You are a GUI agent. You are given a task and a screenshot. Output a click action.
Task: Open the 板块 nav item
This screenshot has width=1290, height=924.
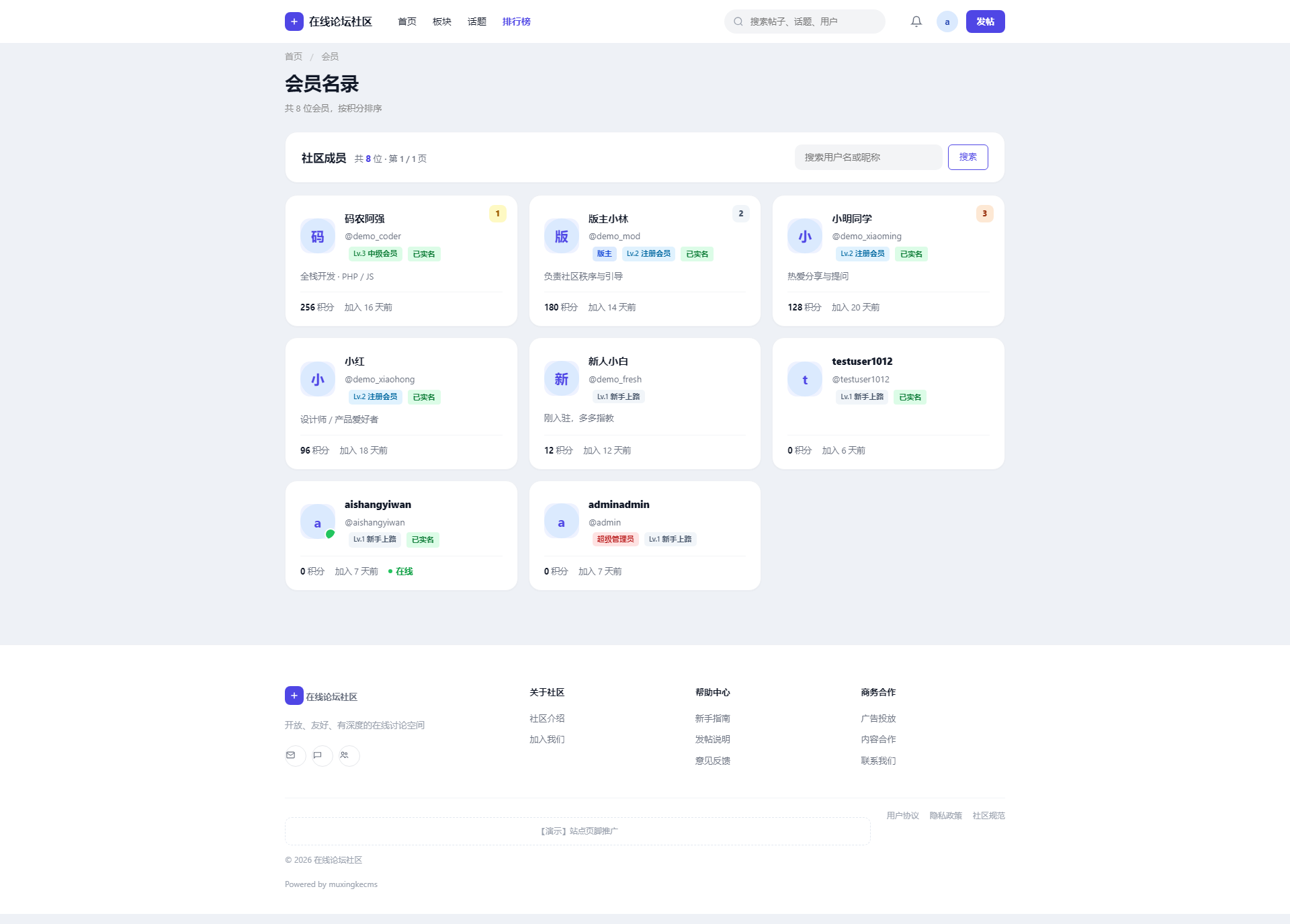click(x=442, y=22)
